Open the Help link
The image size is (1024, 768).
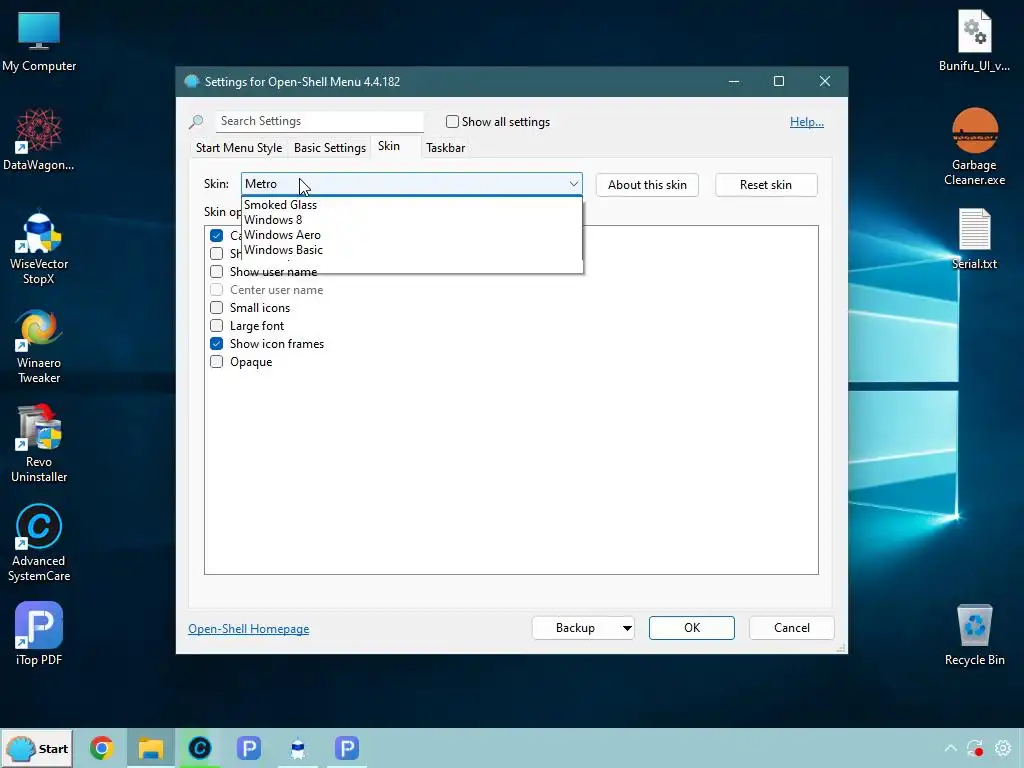pyautogui.click(x=807, y=122)
